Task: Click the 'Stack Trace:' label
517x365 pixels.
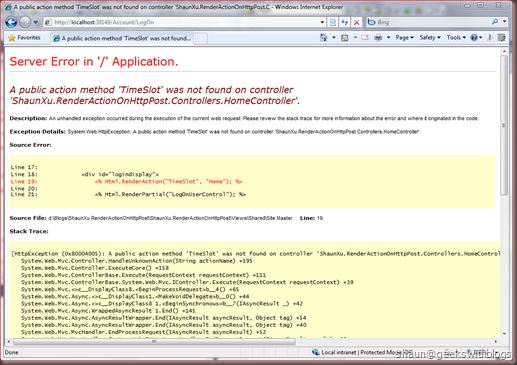Action: 29,231
